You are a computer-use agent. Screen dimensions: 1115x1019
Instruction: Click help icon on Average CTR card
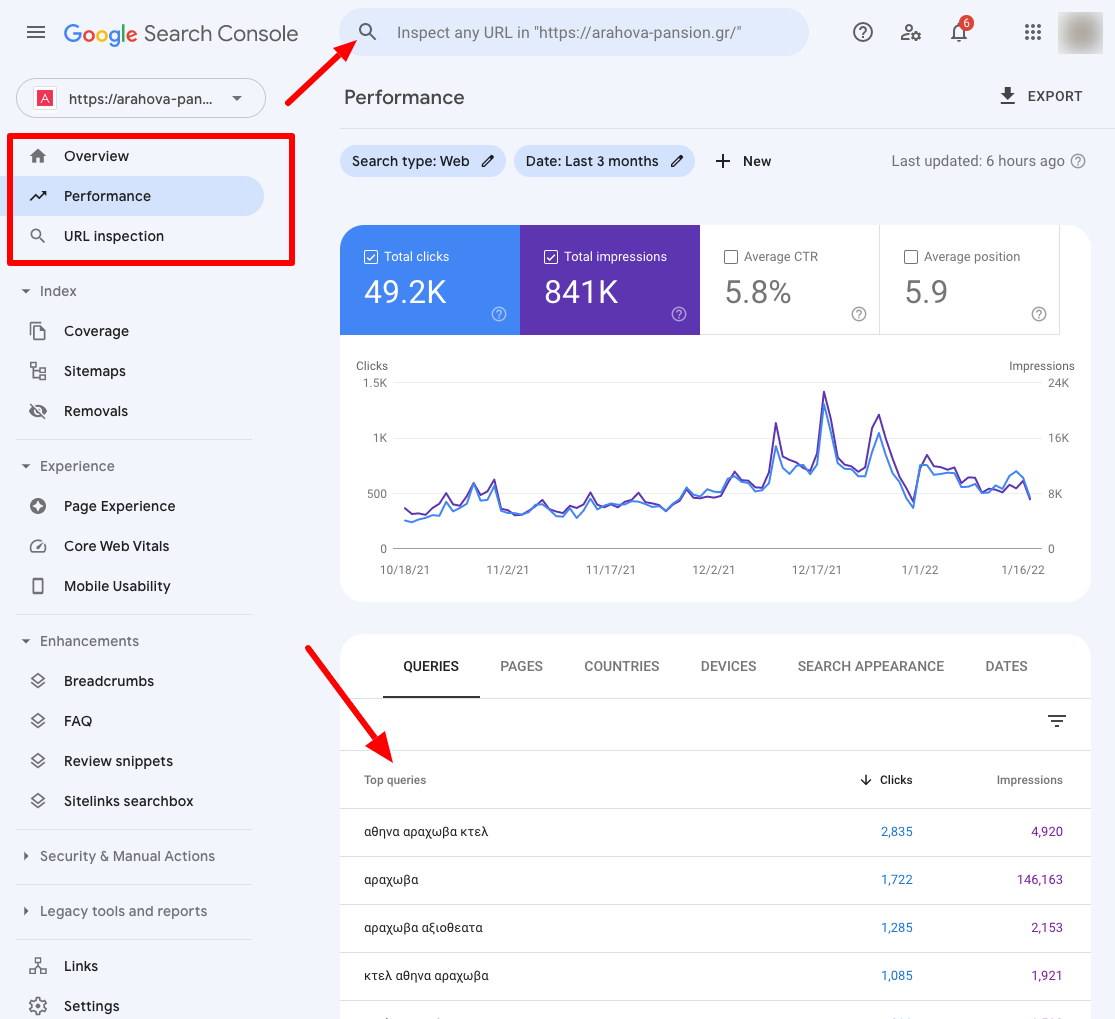point(859,314)
